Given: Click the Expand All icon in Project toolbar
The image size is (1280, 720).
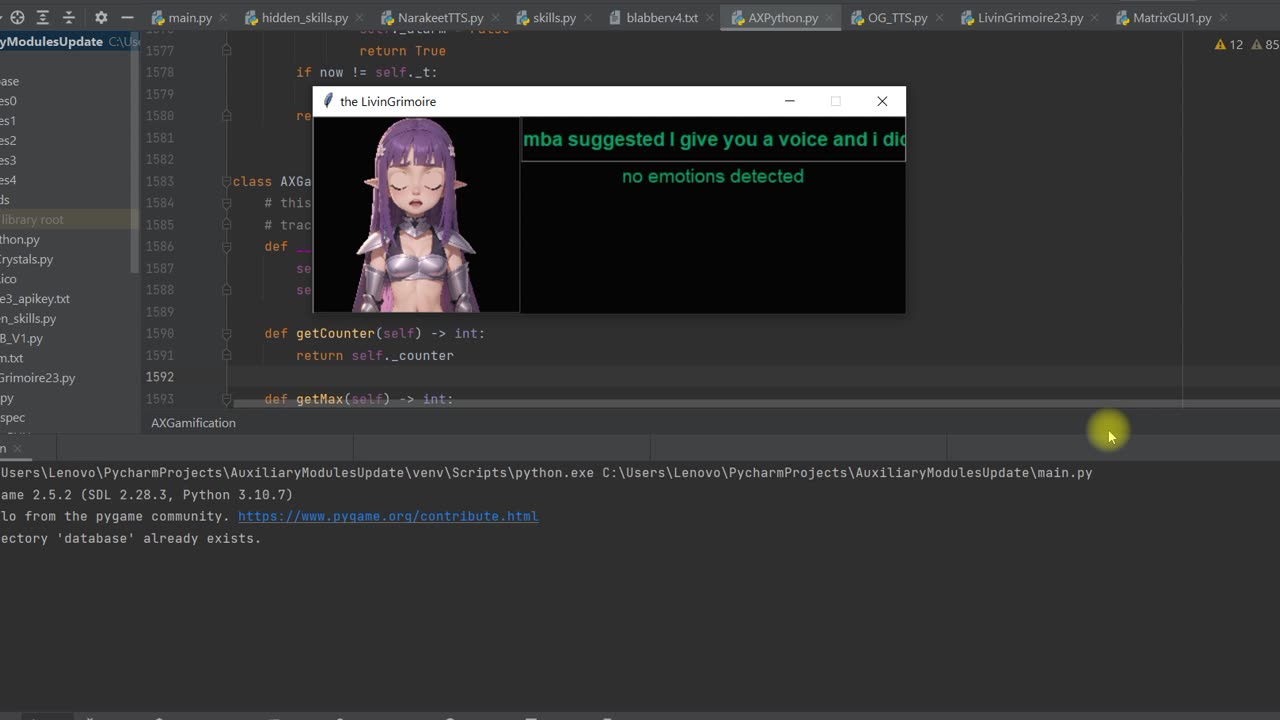Looking at the screenshot, I should click(43, 18).
